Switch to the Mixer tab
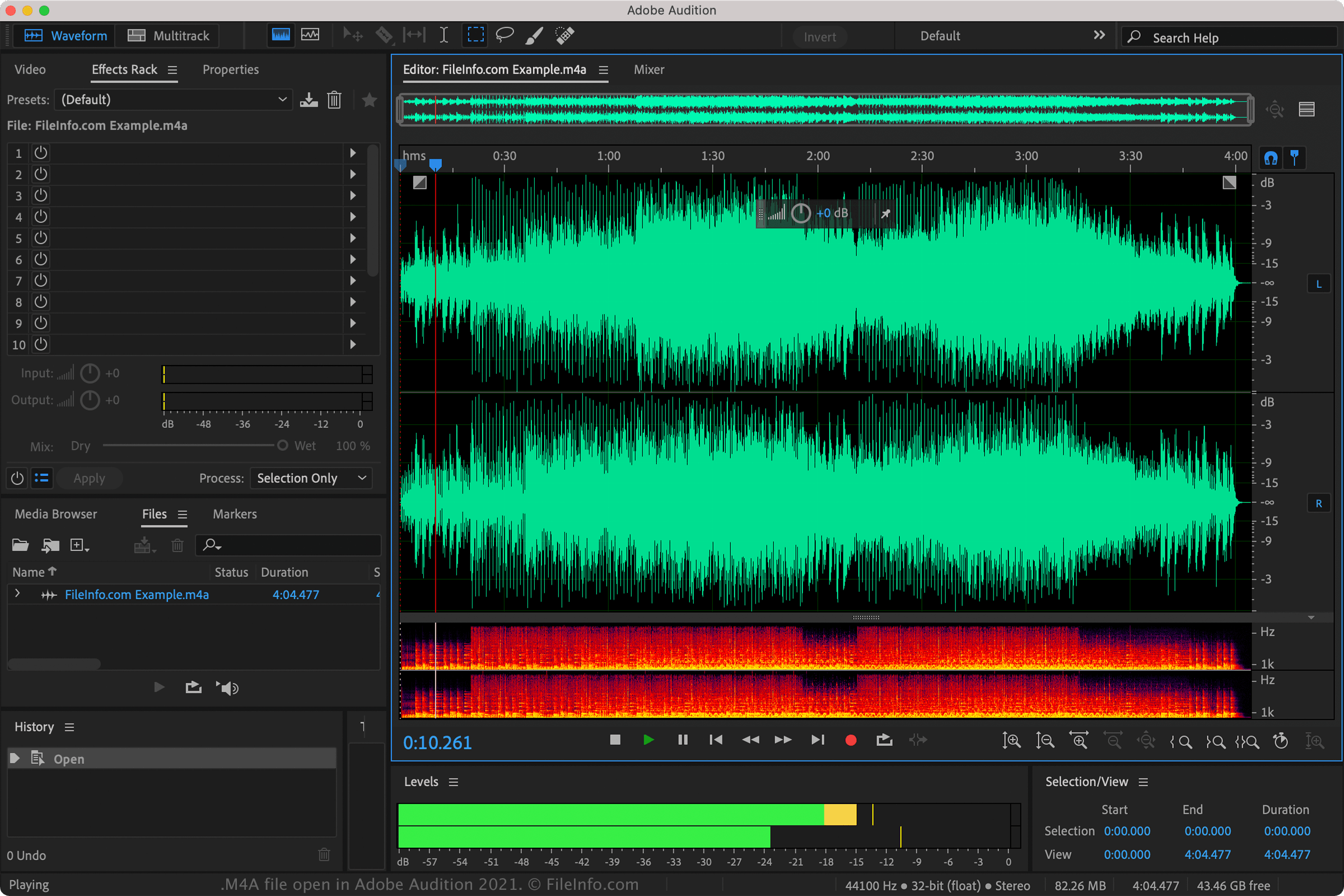Viewport: 1344px width, 896px height. 648,69
